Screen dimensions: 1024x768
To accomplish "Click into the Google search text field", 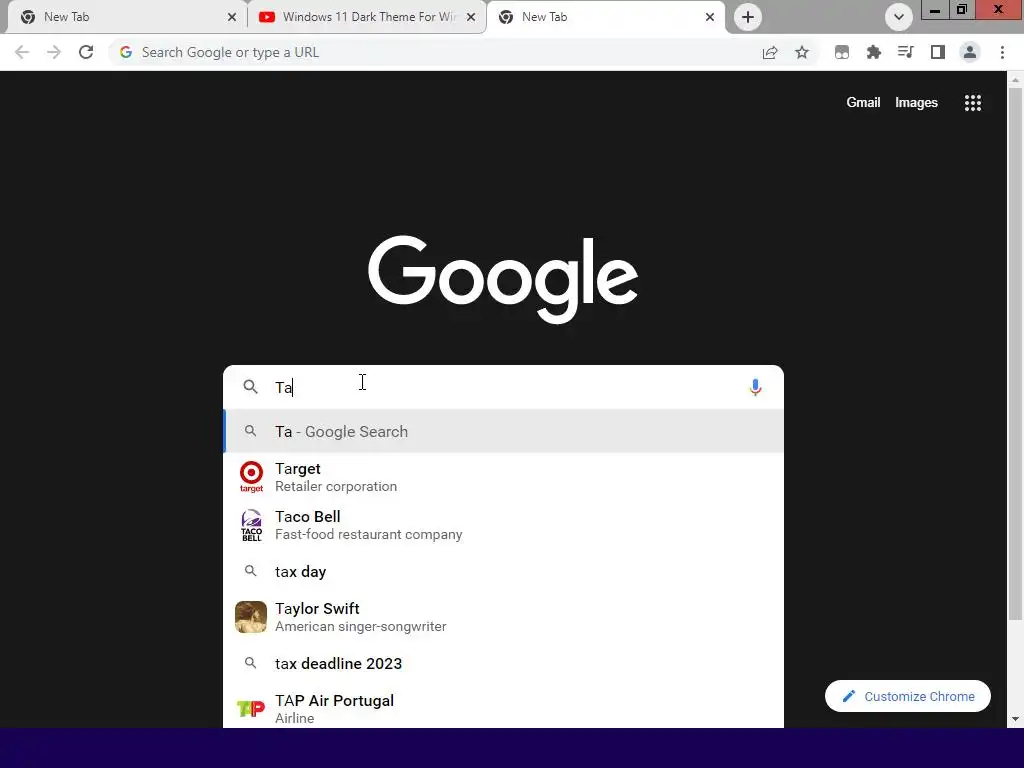I will tap(503, 387).
